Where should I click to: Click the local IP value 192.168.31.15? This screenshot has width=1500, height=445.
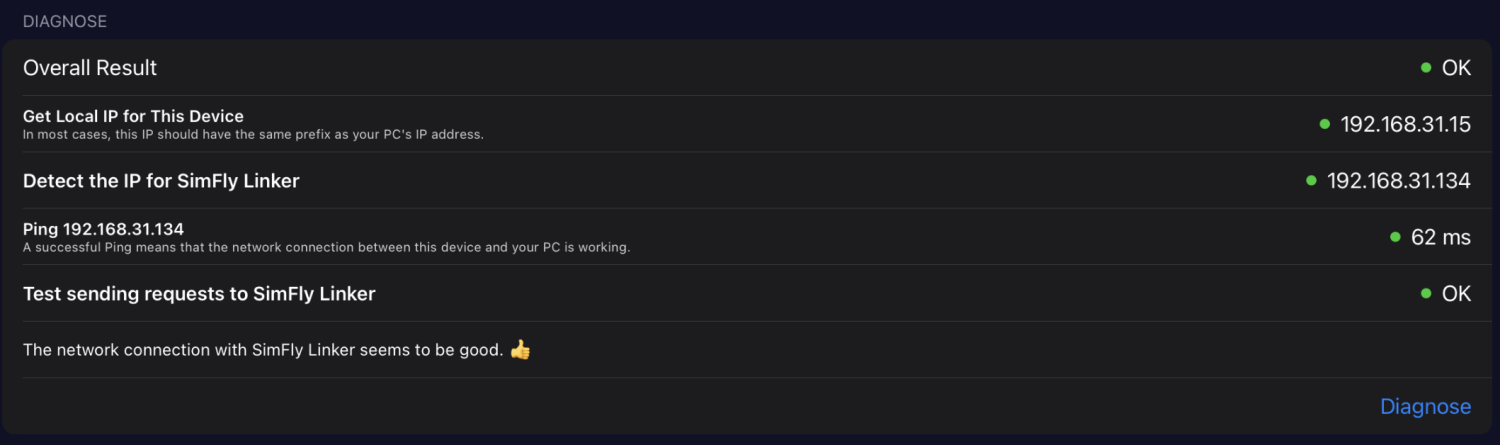[x=1405, y=124]
